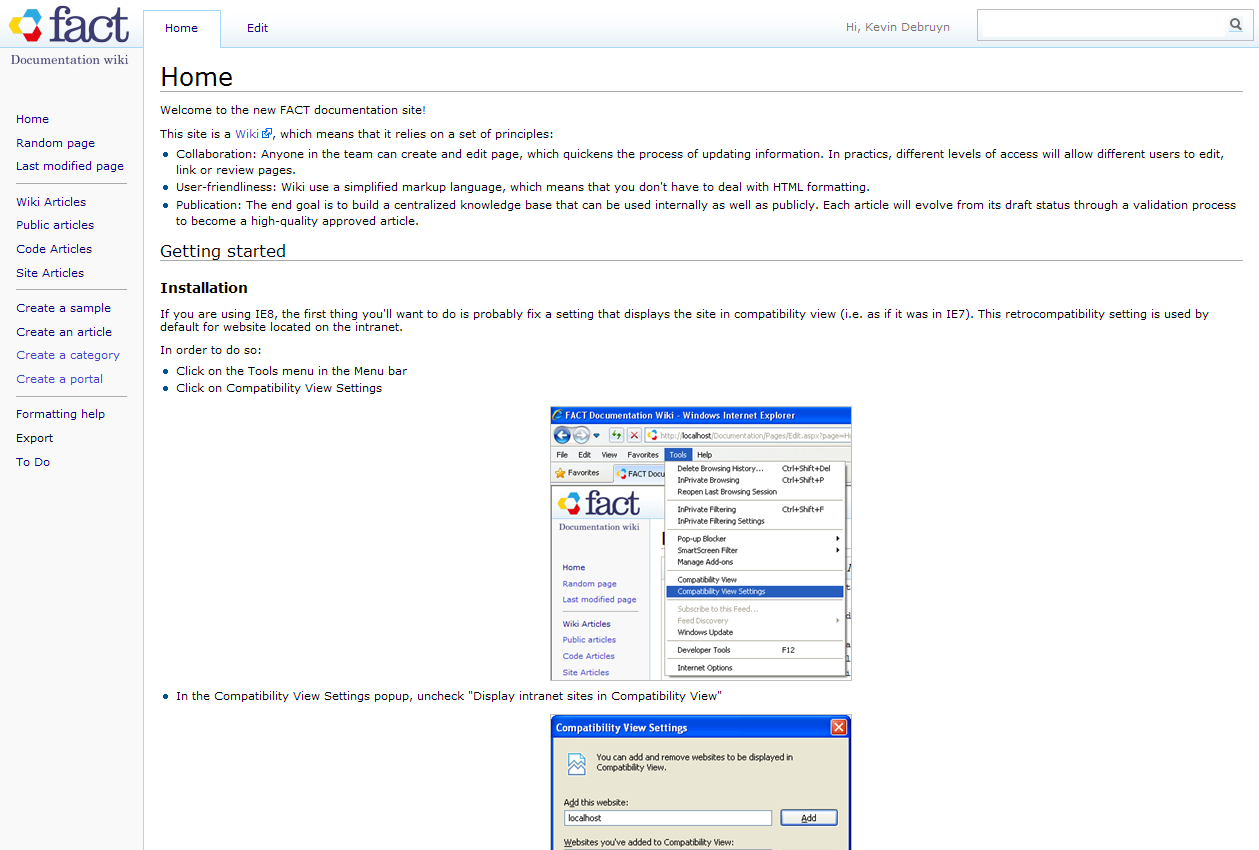Open the To Do link
The width and height of the screenshot is (1259, 850).
coord(33,462)
